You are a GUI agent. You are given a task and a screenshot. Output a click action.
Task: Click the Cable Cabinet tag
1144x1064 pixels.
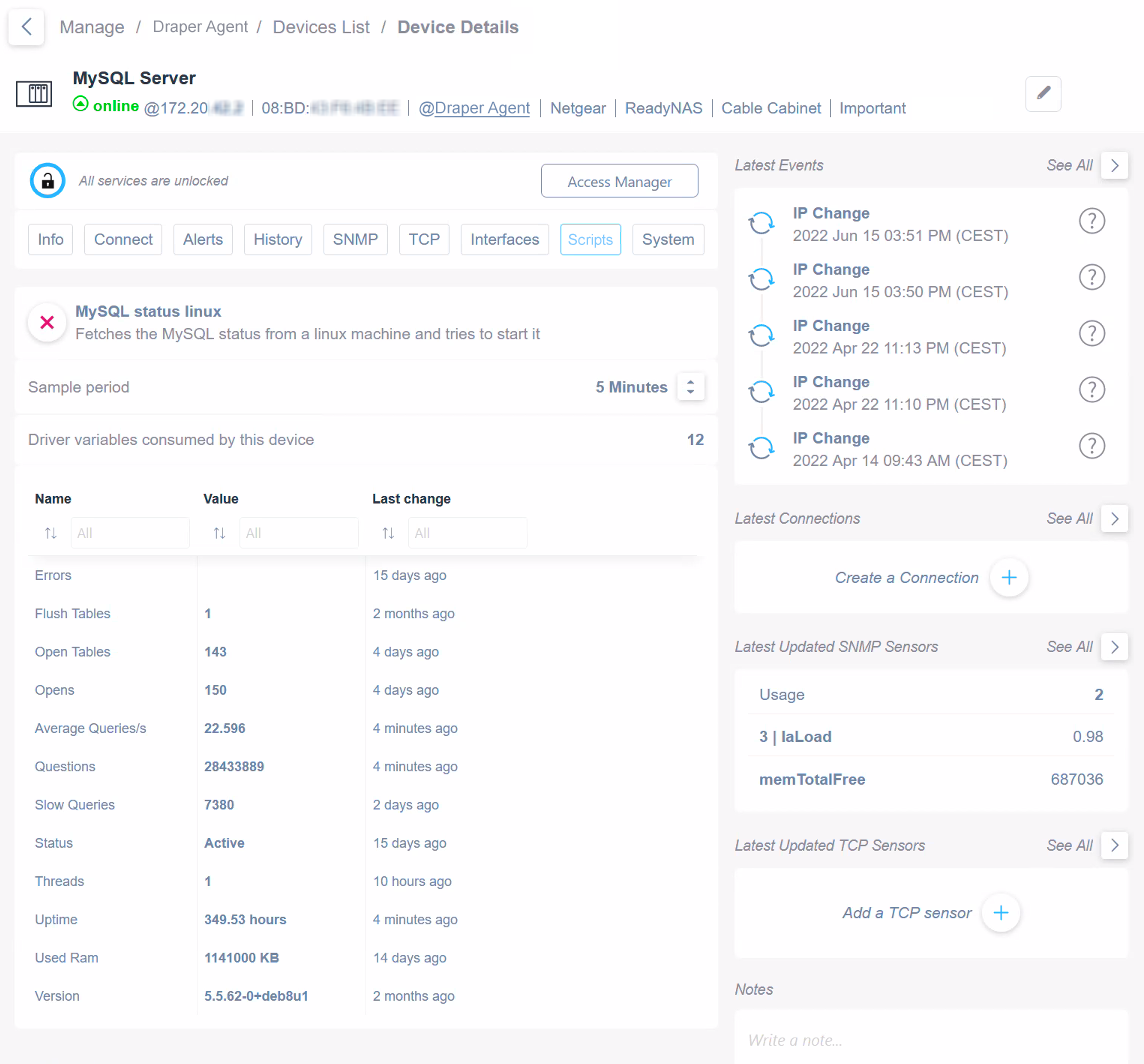(x=771, y=108)
